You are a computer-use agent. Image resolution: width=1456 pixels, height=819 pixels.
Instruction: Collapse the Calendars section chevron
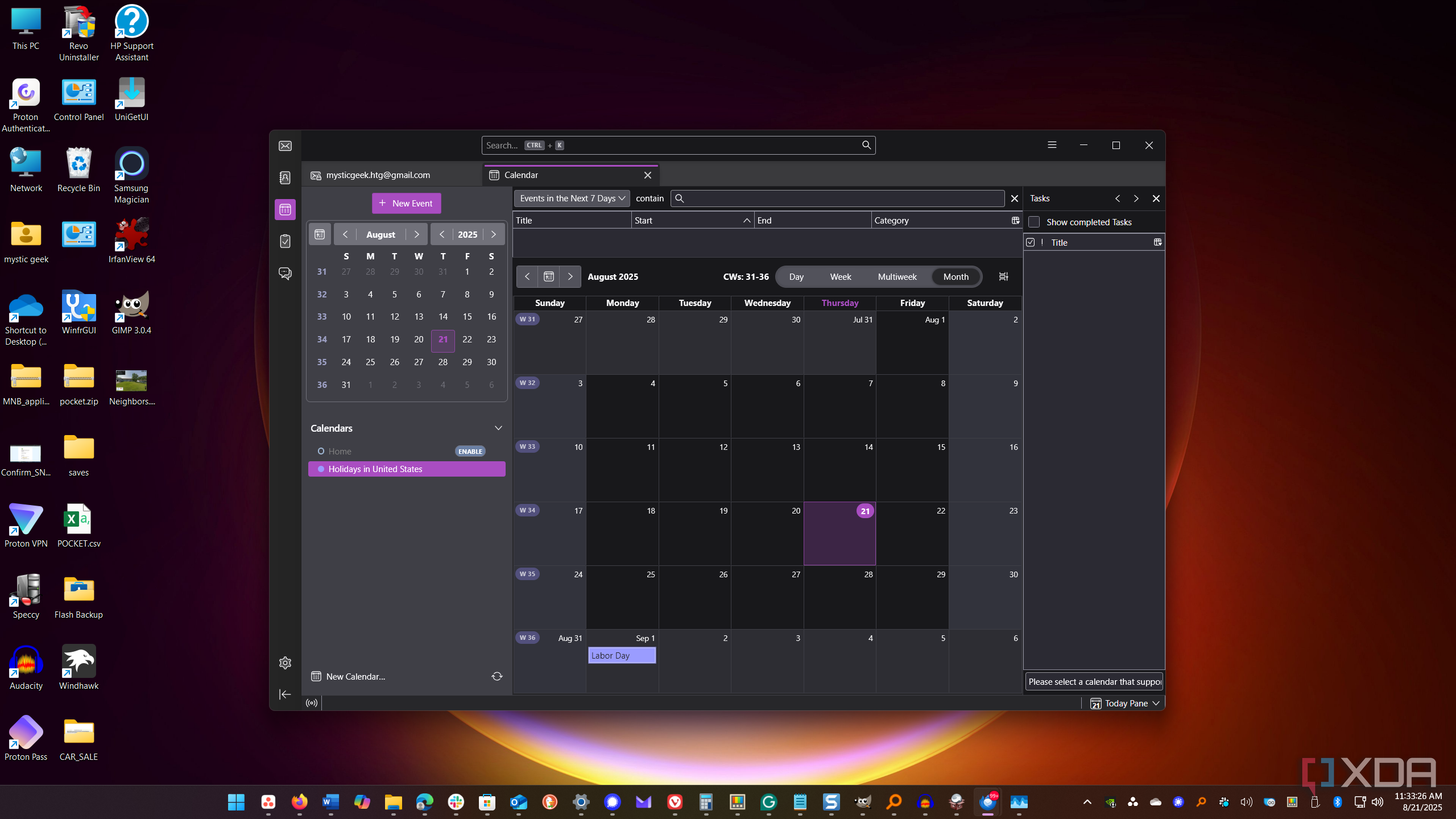498,428
